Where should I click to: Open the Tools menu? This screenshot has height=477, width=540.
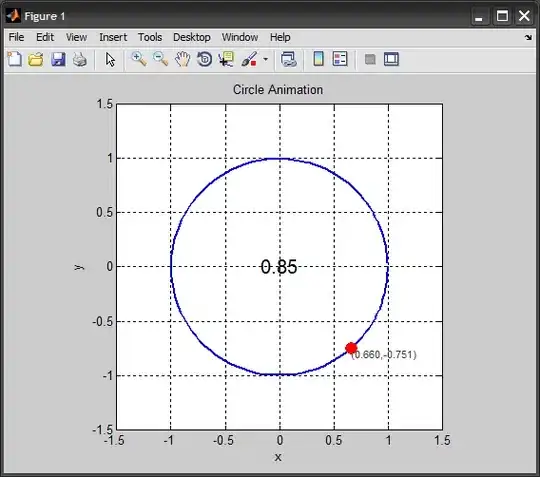[150, 37]
